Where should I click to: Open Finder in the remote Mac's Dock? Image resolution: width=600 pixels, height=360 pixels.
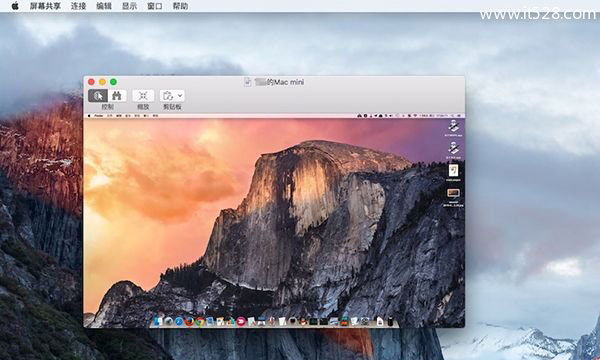[x=157, y=322]
